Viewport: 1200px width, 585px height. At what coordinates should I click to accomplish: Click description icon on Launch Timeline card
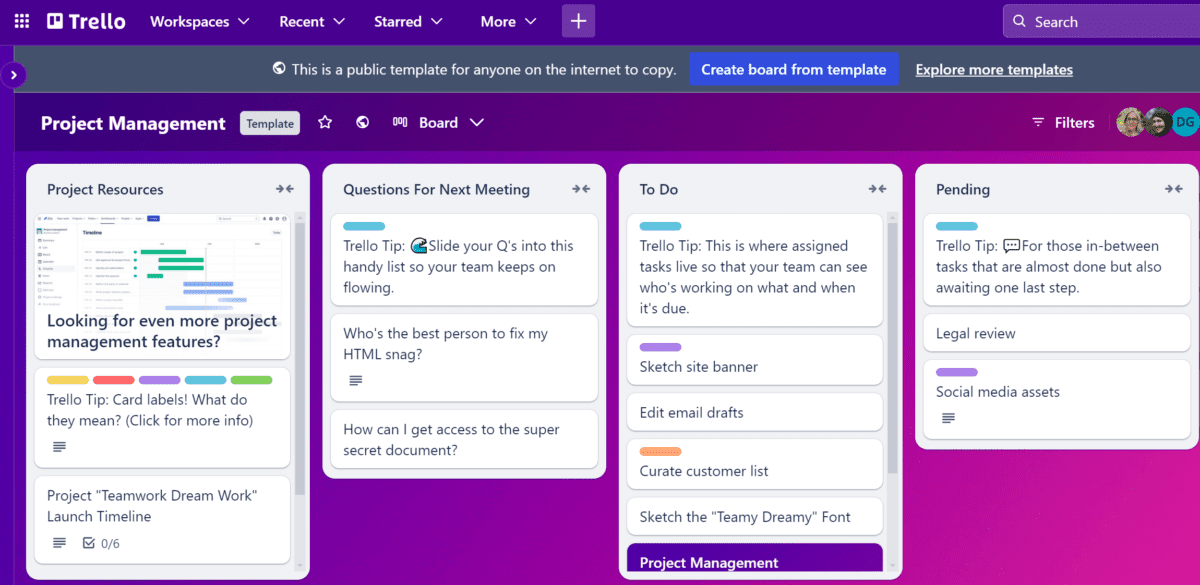(x=59, y=543)
